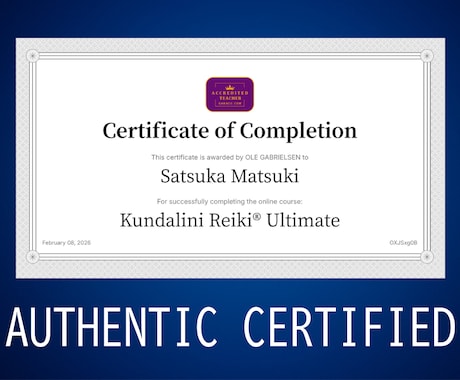Viewport: 460px width, 380px height.
Task: Click the 'awarded by OLE GABRIELSEN' line
Action: coord(230,157)
